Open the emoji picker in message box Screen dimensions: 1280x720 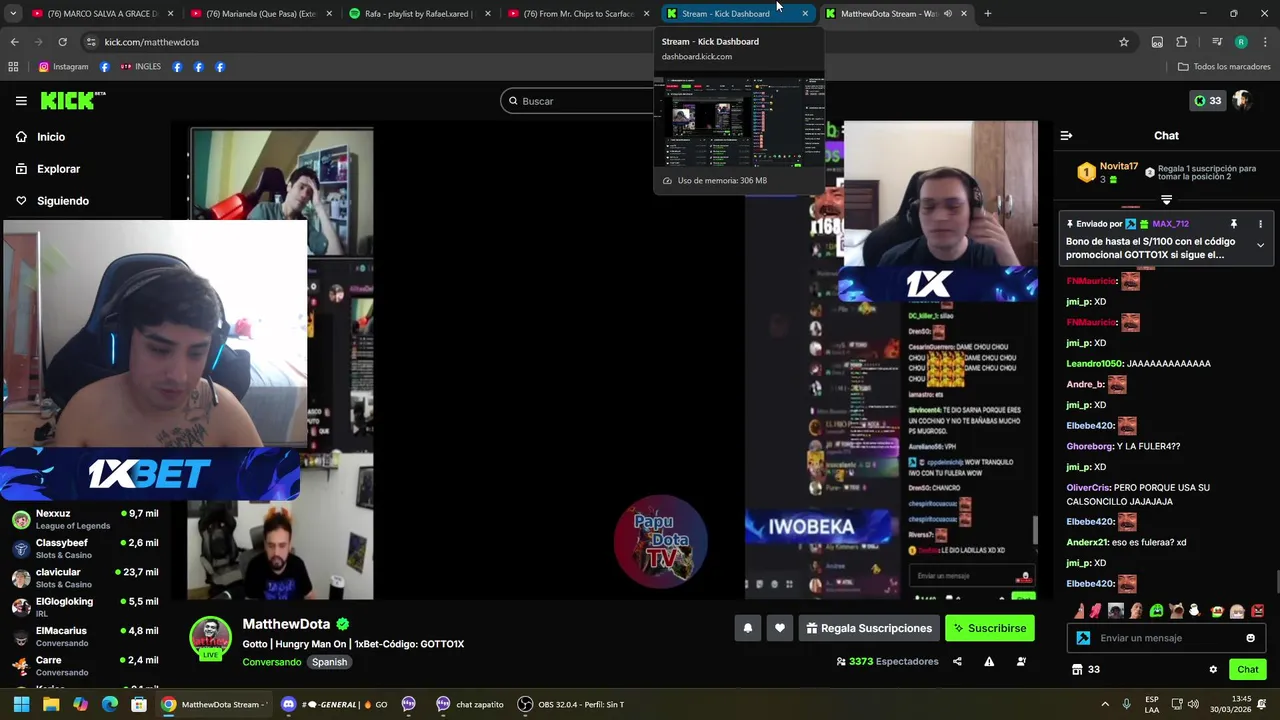(x=1250, y=638)
